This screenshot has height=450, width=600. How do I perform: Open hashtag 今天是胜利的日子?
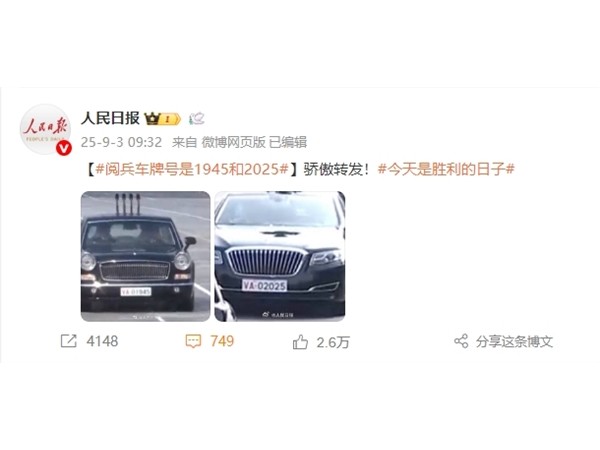pyautogui.click(x=446, y=169)
